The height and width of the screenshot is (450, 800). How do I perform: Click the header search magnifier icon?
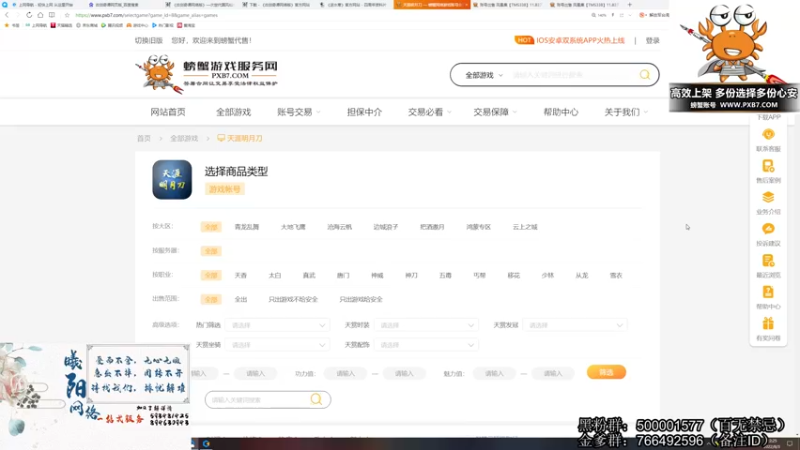pyautogui.click(x=645, y=75)
